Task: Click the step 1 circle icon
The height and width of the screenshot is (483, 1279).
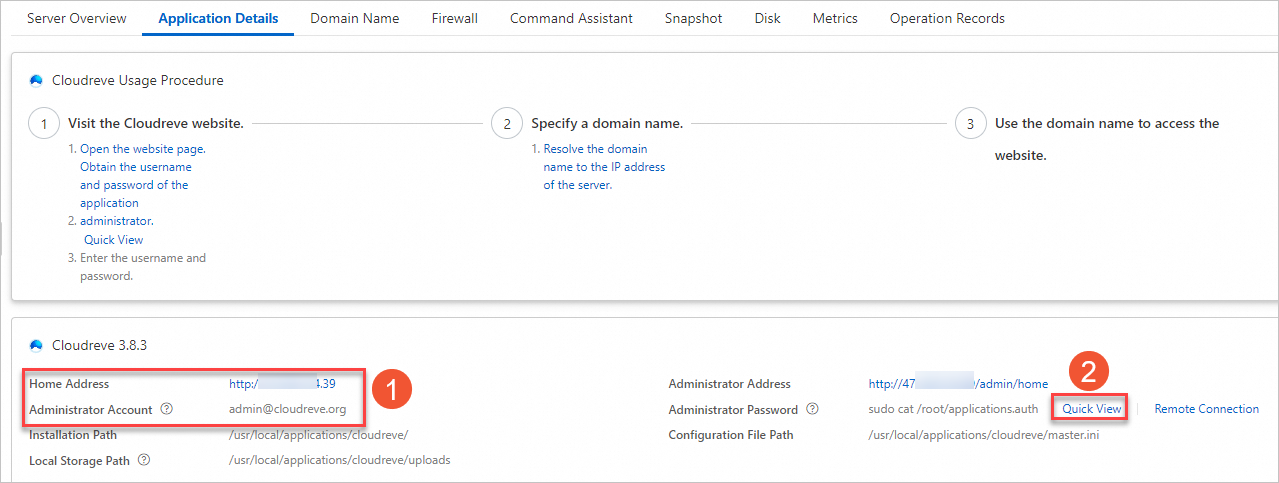Action: [44, 124]
